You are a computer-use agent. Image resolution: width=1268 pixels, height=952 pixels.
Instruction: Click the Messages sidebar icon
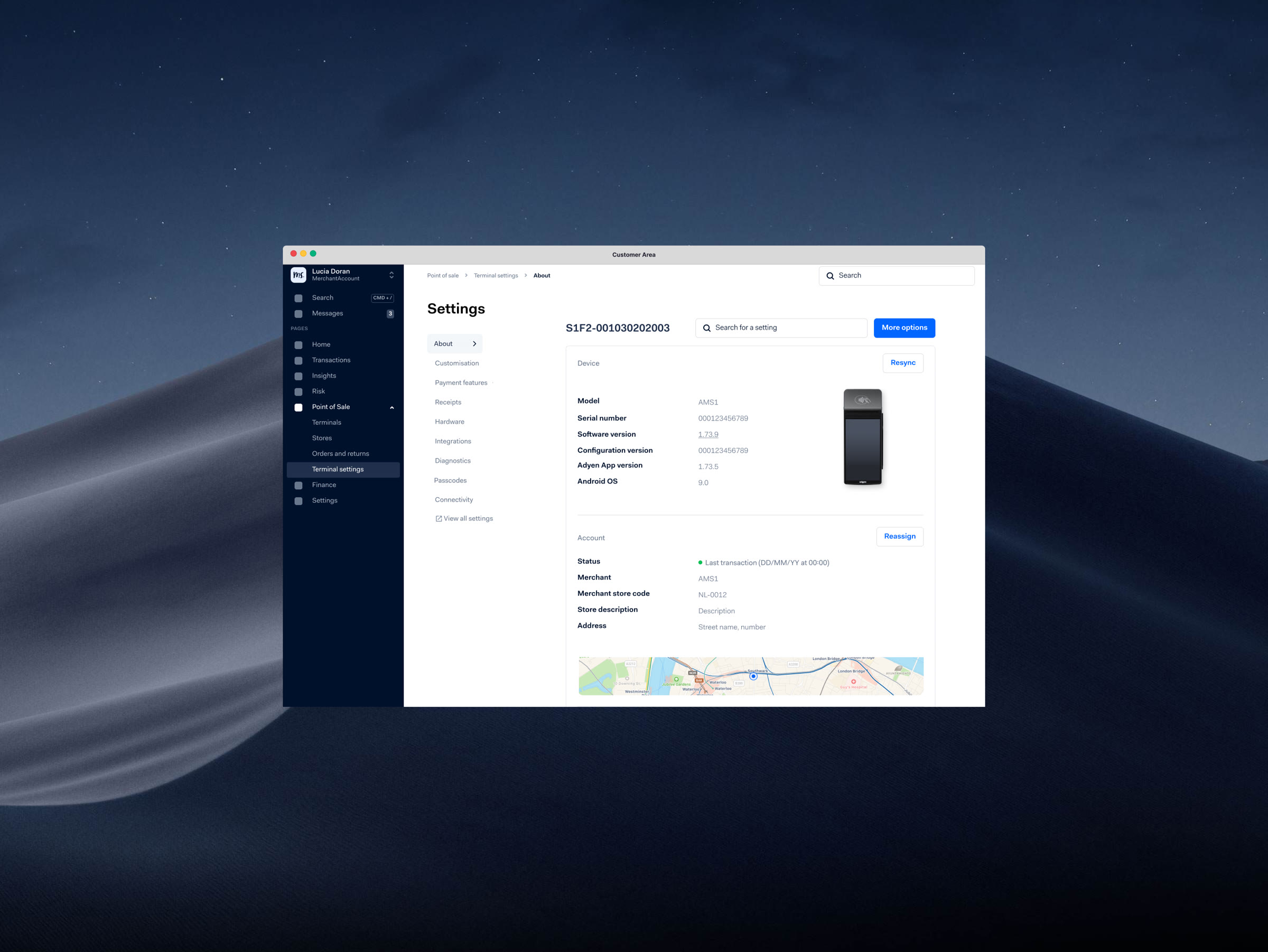(299, 313)
